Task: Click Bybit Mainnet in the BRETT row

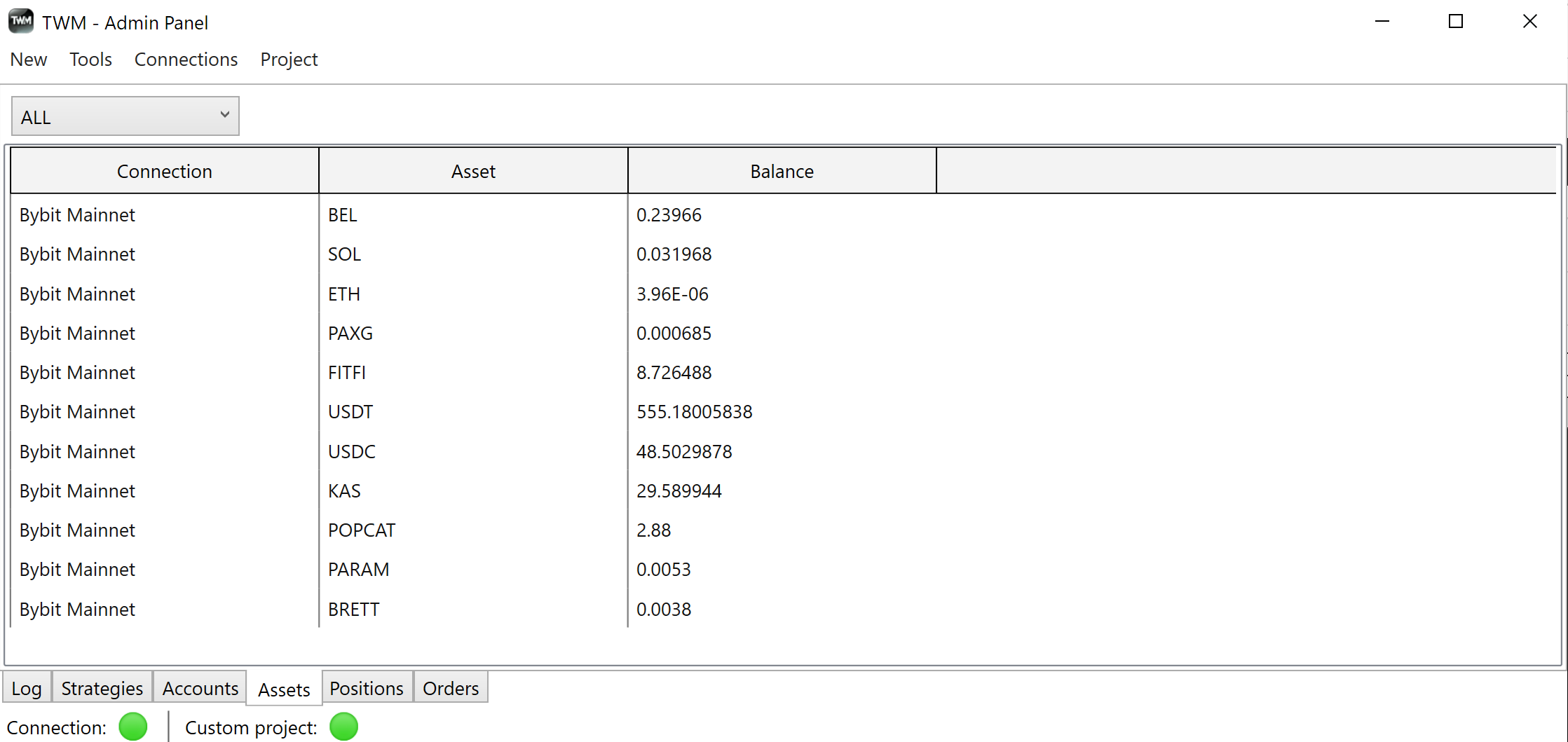Action: pyautogui.click(x=77, y=610)
